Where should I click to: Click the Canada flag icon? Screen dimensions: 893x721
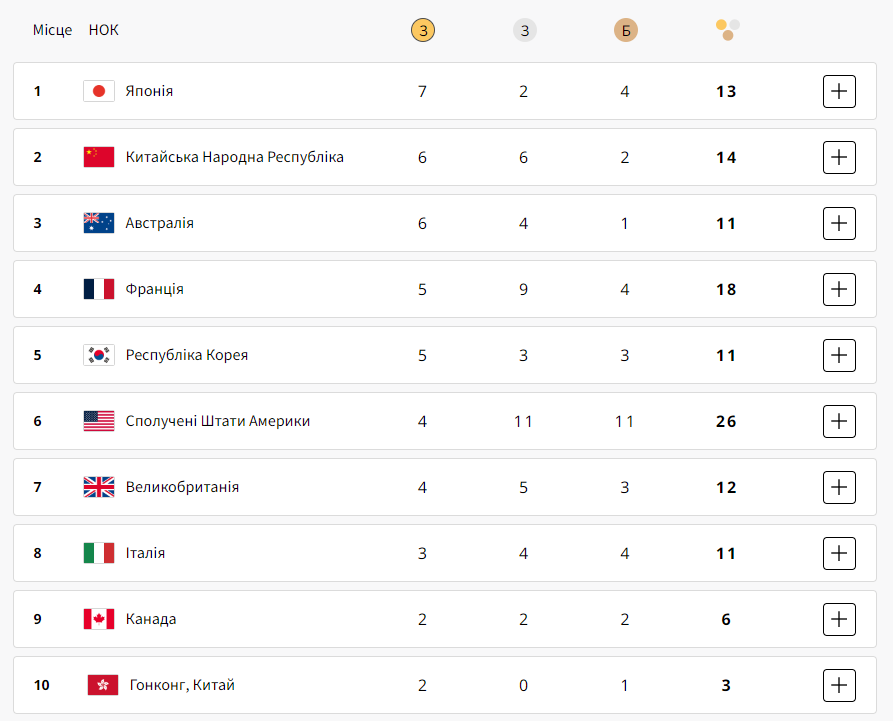coord(99,619)
